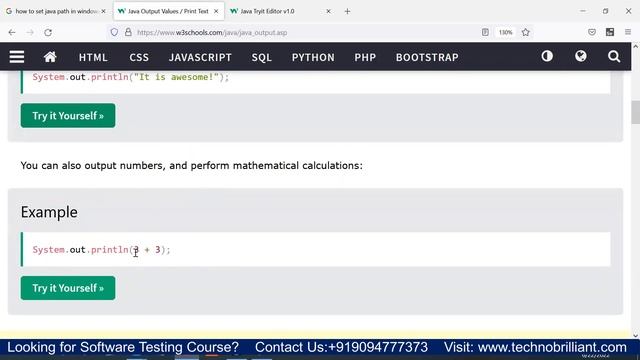Open HTML tutorial in navbar
This screenshot has width=640, height=360.
93,57
